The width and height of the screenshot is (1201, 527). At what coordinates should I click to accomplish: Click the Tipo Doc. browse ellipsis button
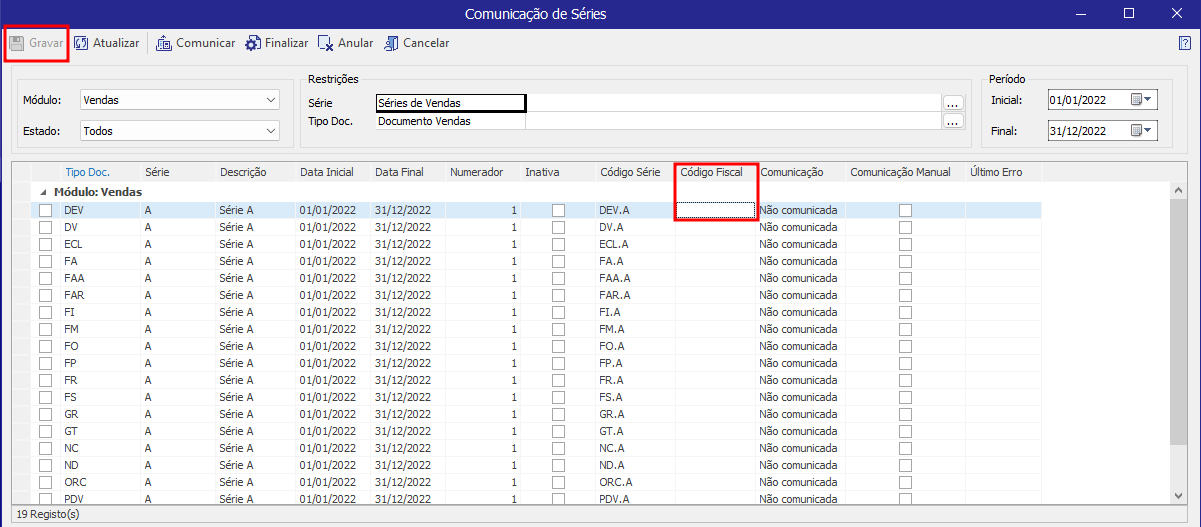click(x=953, y=121)
